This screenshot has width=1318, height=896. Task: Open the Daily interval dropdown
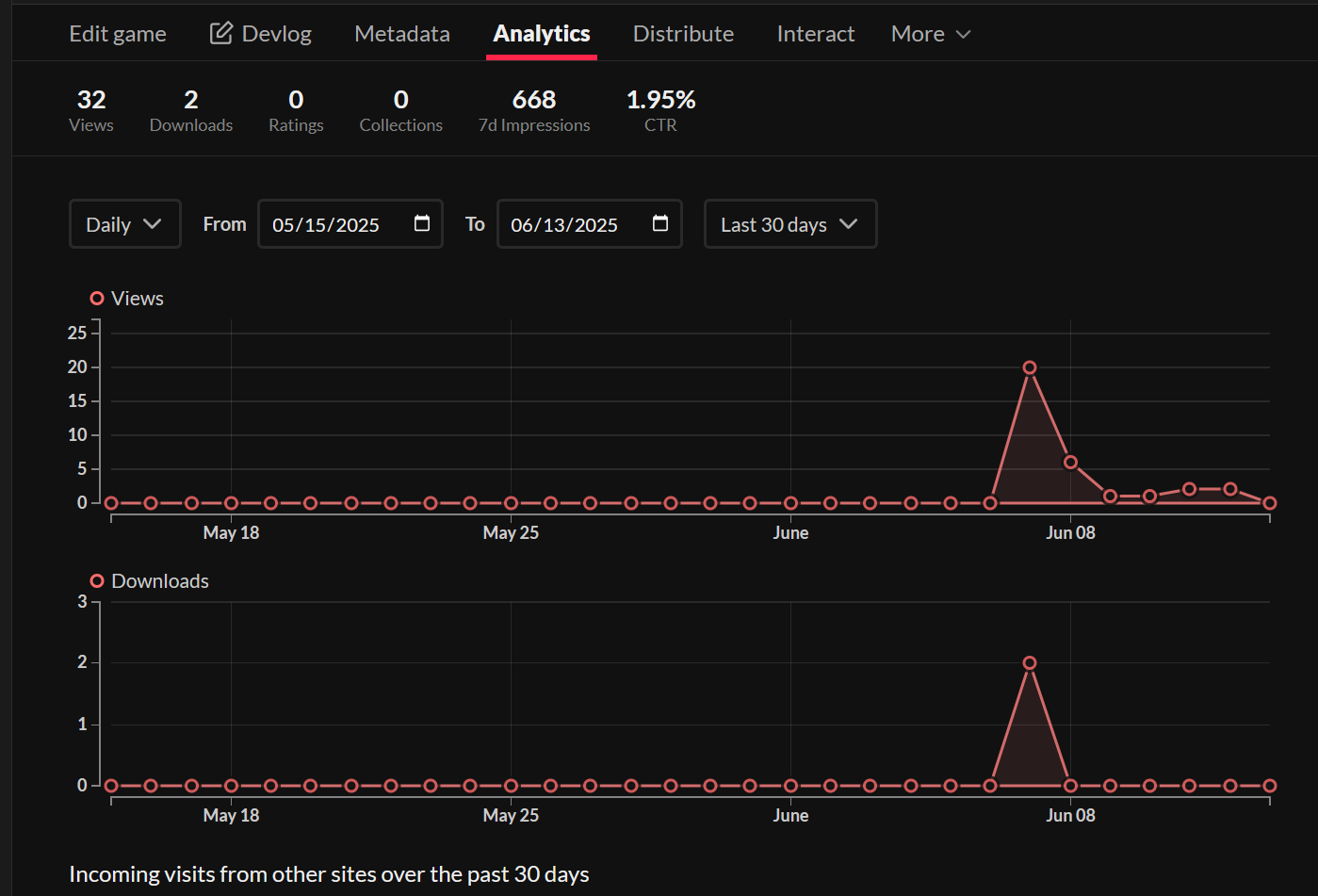pyautogui.click(x=125, y=224)
